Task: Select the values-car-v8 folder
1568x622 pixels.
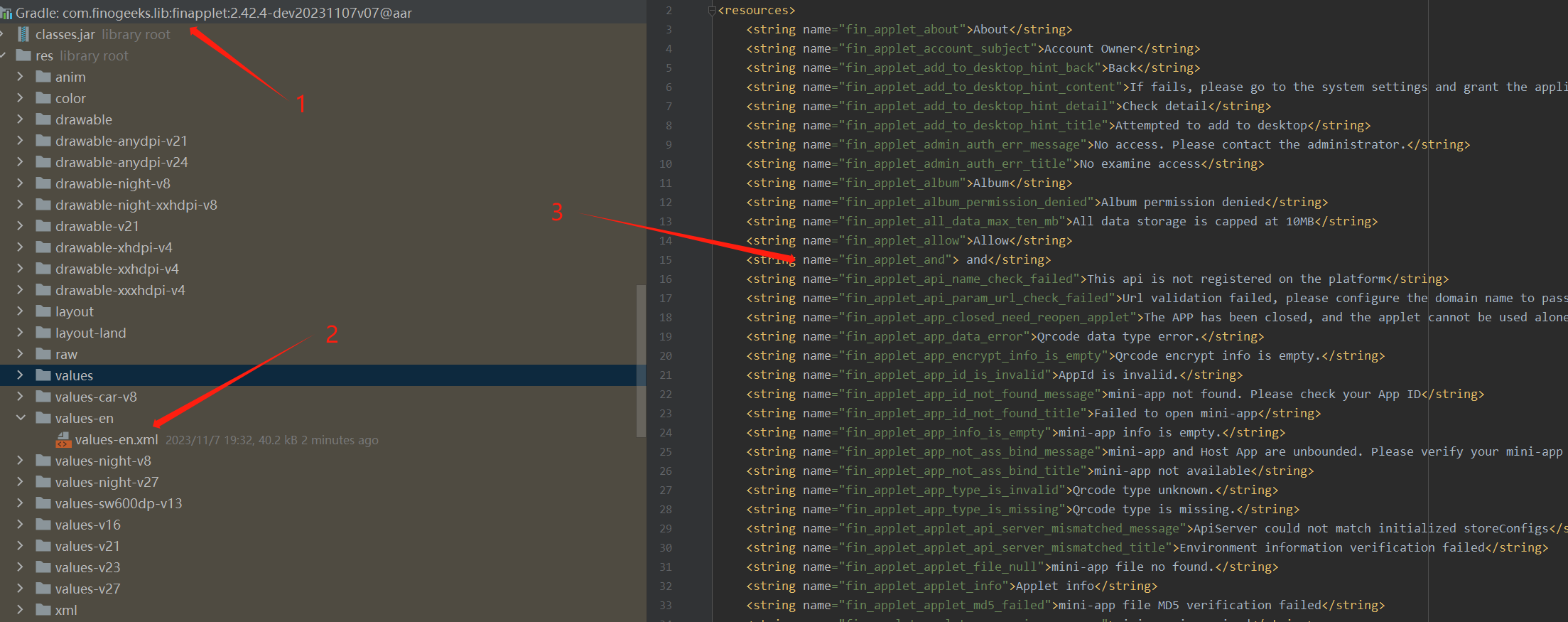Action: (96, 397)
